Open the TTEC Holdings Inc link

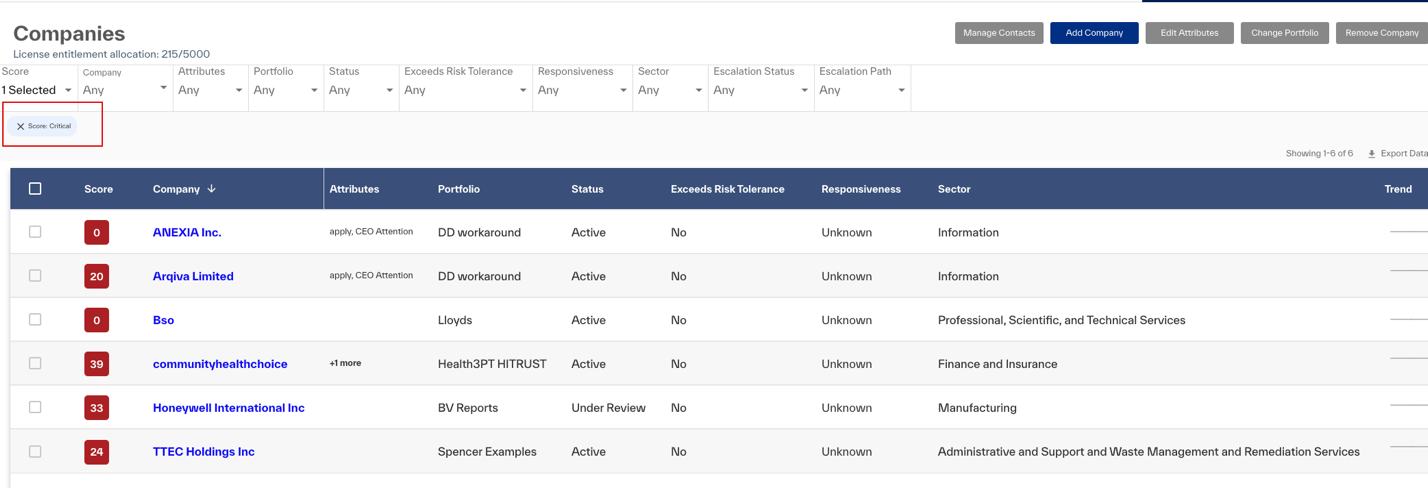tap(204, 453)
